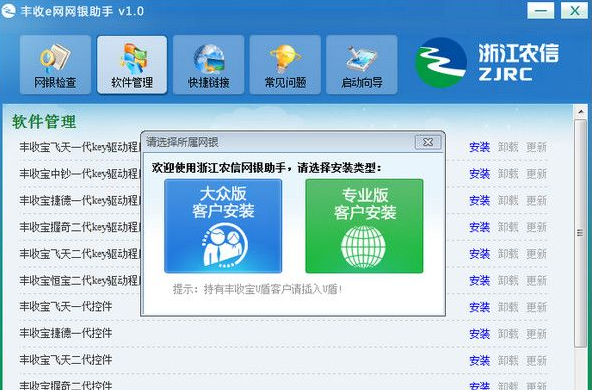The height and width of the screenshot is (390, 592).
Task: Update 丰收宝飞天二代控件
Action: [536, 361]
